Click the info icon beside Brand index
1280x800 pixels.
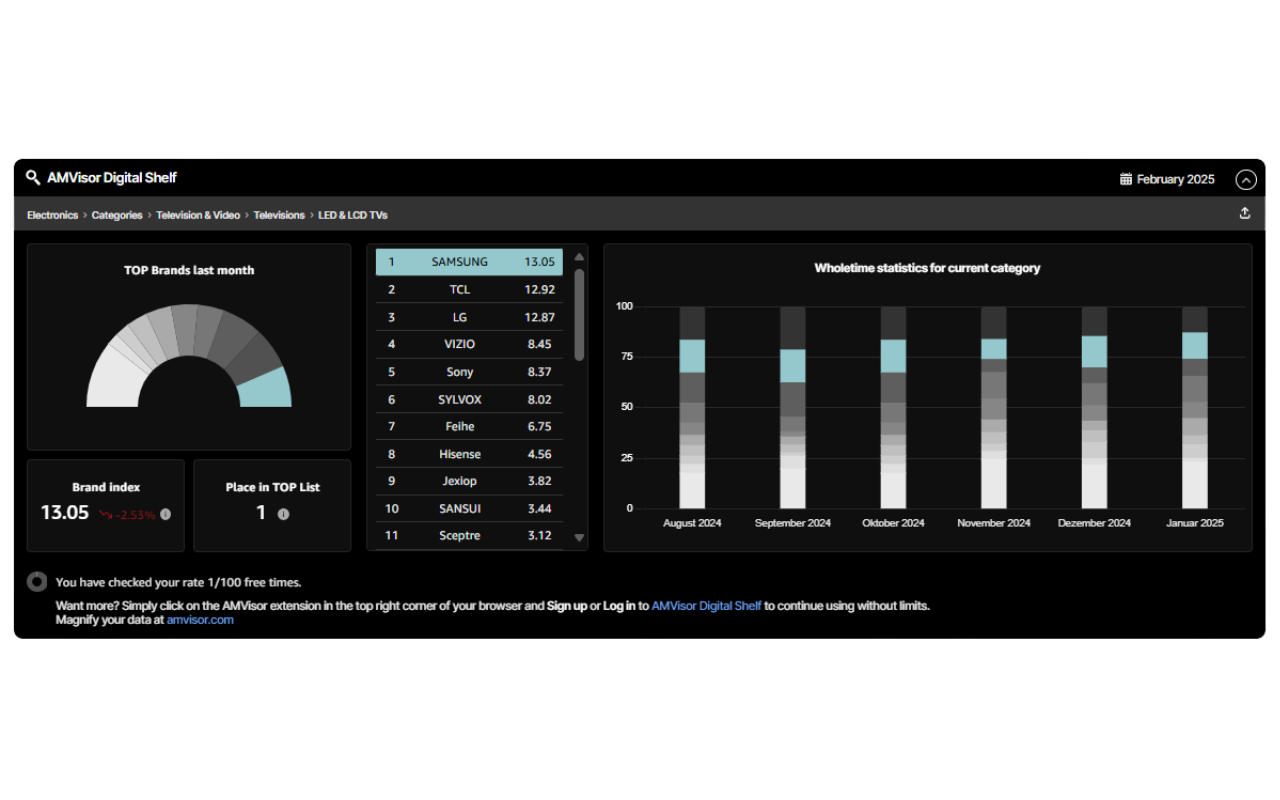point(166,514)
